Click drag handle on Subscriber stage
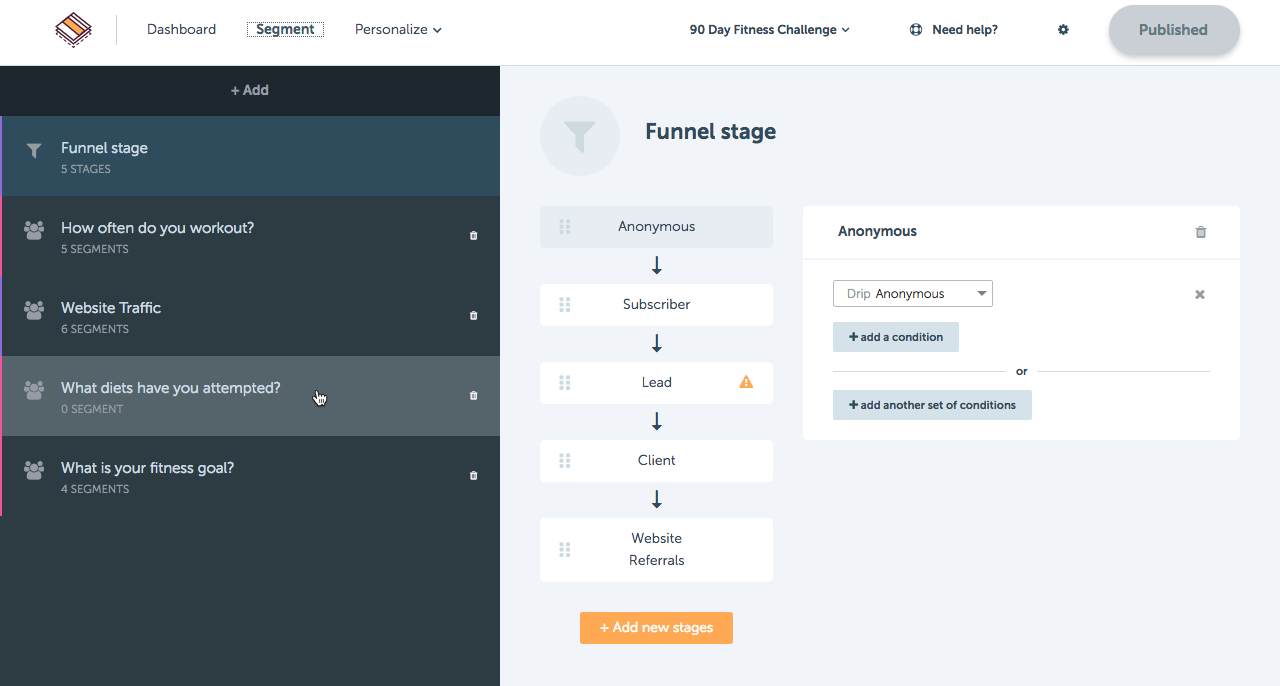The height and width of the screenshot is (686, 1280). click(x=565, y=305)
